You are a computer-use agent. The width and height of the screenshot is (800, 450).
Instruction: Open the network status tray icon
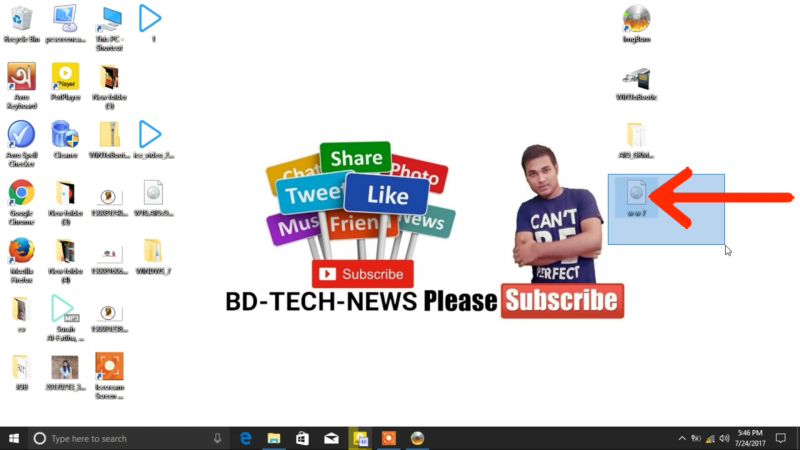coord(710,438)
